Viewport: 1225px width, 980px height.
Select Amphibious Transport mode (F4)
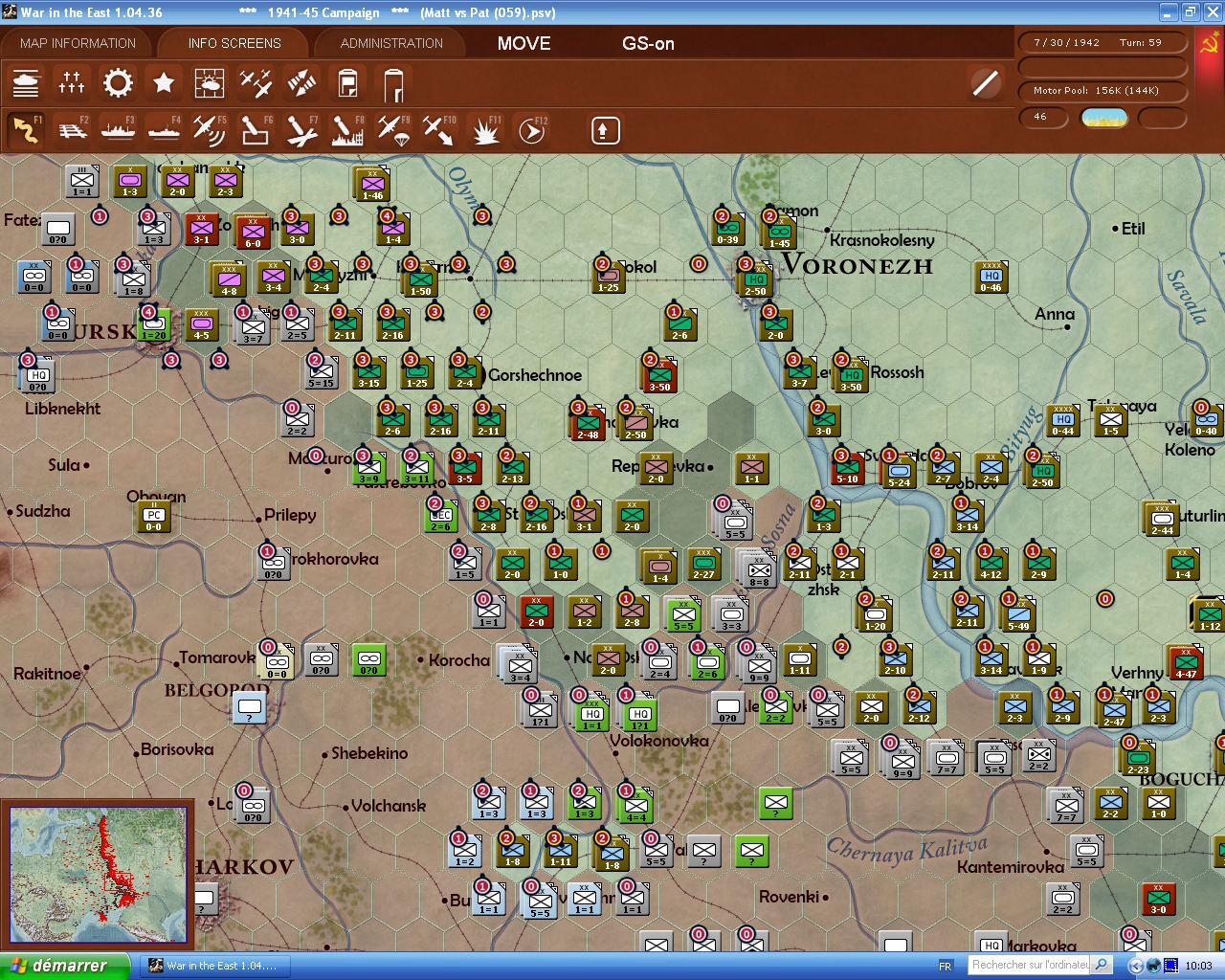[x=164, y=130]
